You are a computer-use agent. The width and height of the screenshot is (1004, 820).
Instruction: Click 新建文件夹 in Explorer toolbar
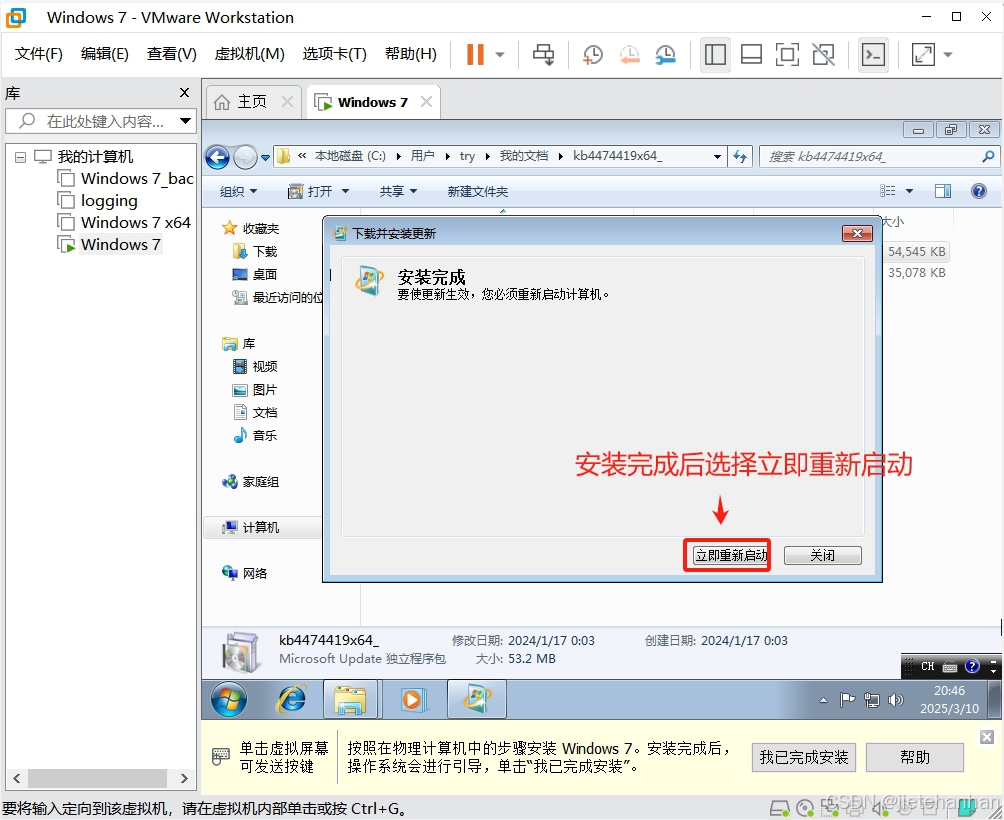pyautogui.click(x=478, y=191)
